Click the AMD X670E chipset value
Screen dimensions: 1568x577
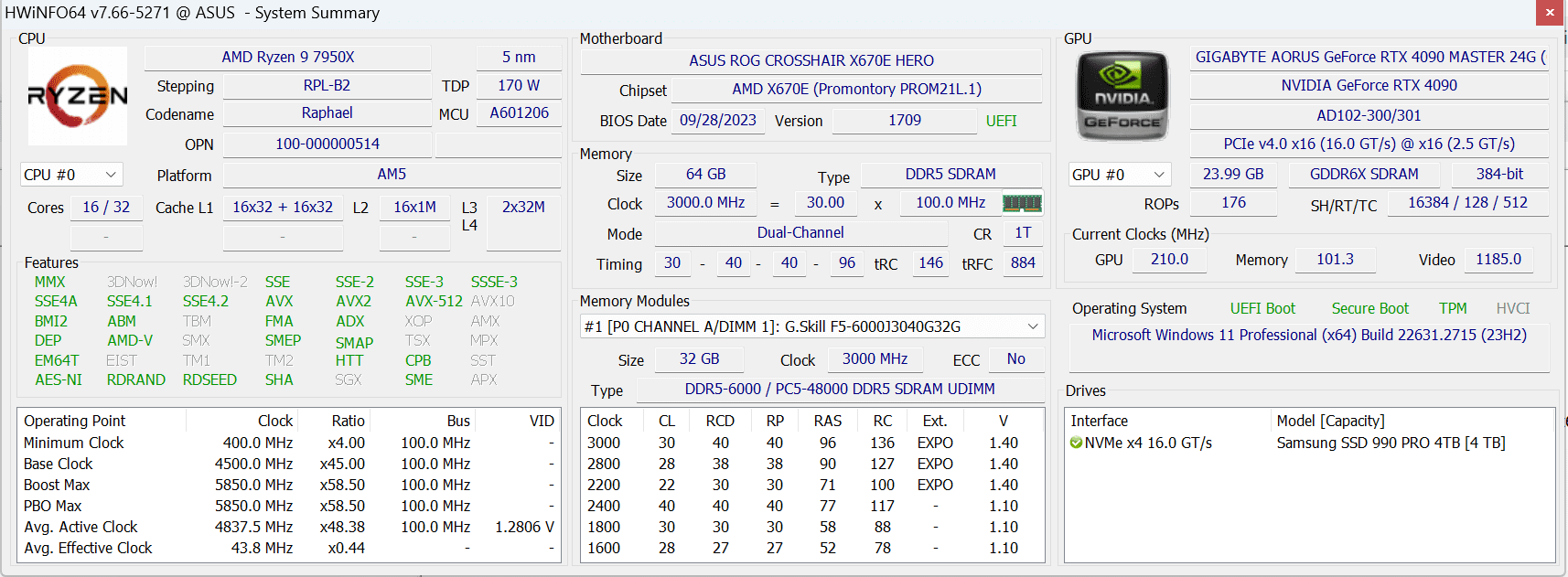[856, 89]
